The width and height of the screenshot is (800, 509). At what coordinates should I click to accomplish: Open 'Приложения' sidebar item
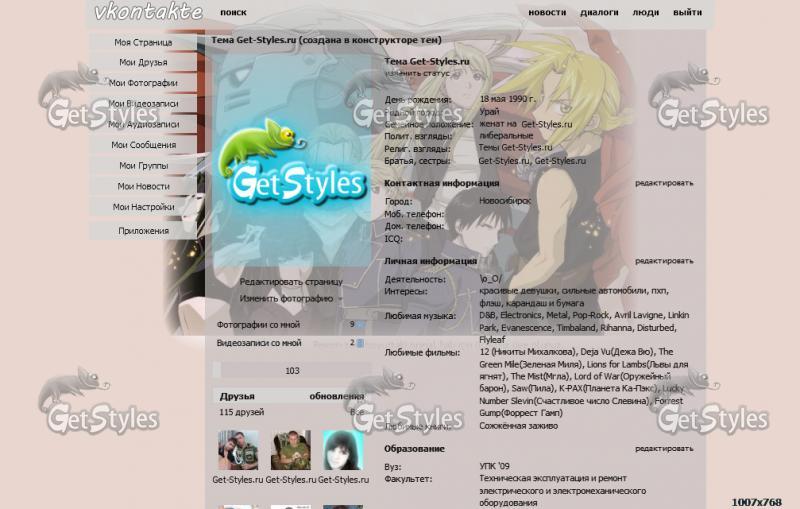point(143,231)
